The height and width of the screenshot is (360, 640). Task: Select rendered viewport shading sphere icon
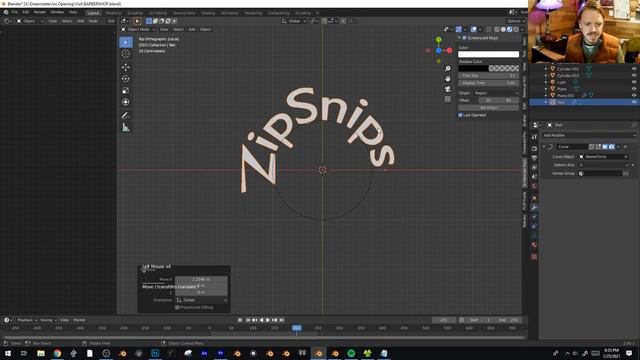516,29
